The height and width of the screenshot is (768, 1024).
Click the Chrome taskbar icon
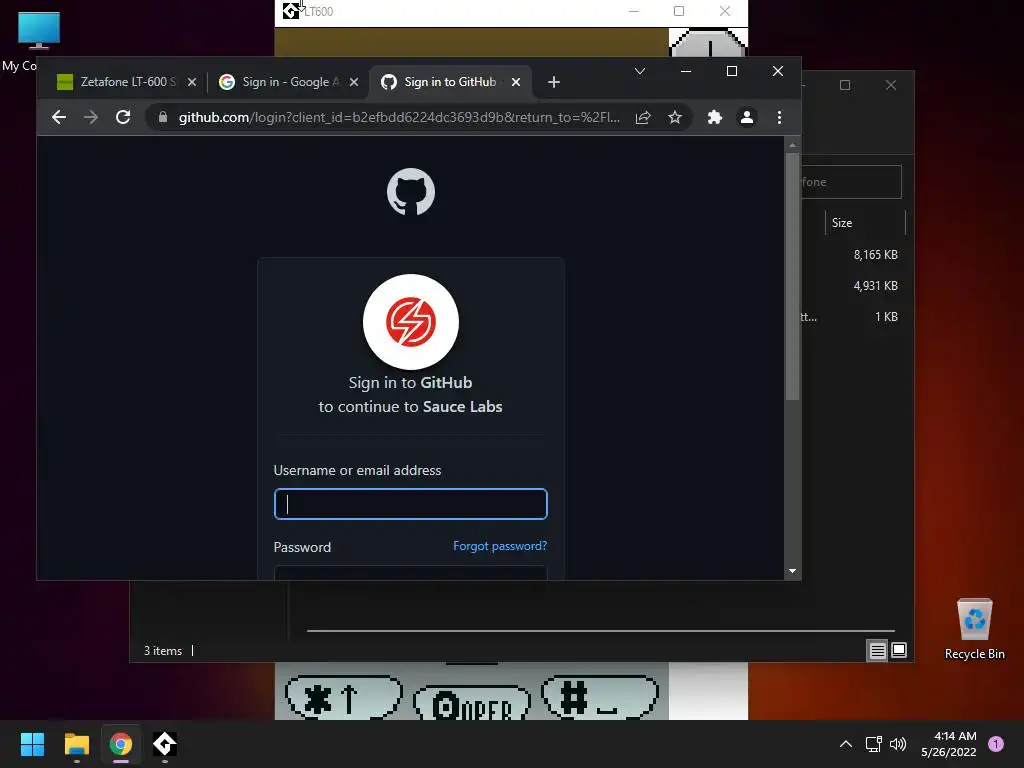tap(121, 744)
